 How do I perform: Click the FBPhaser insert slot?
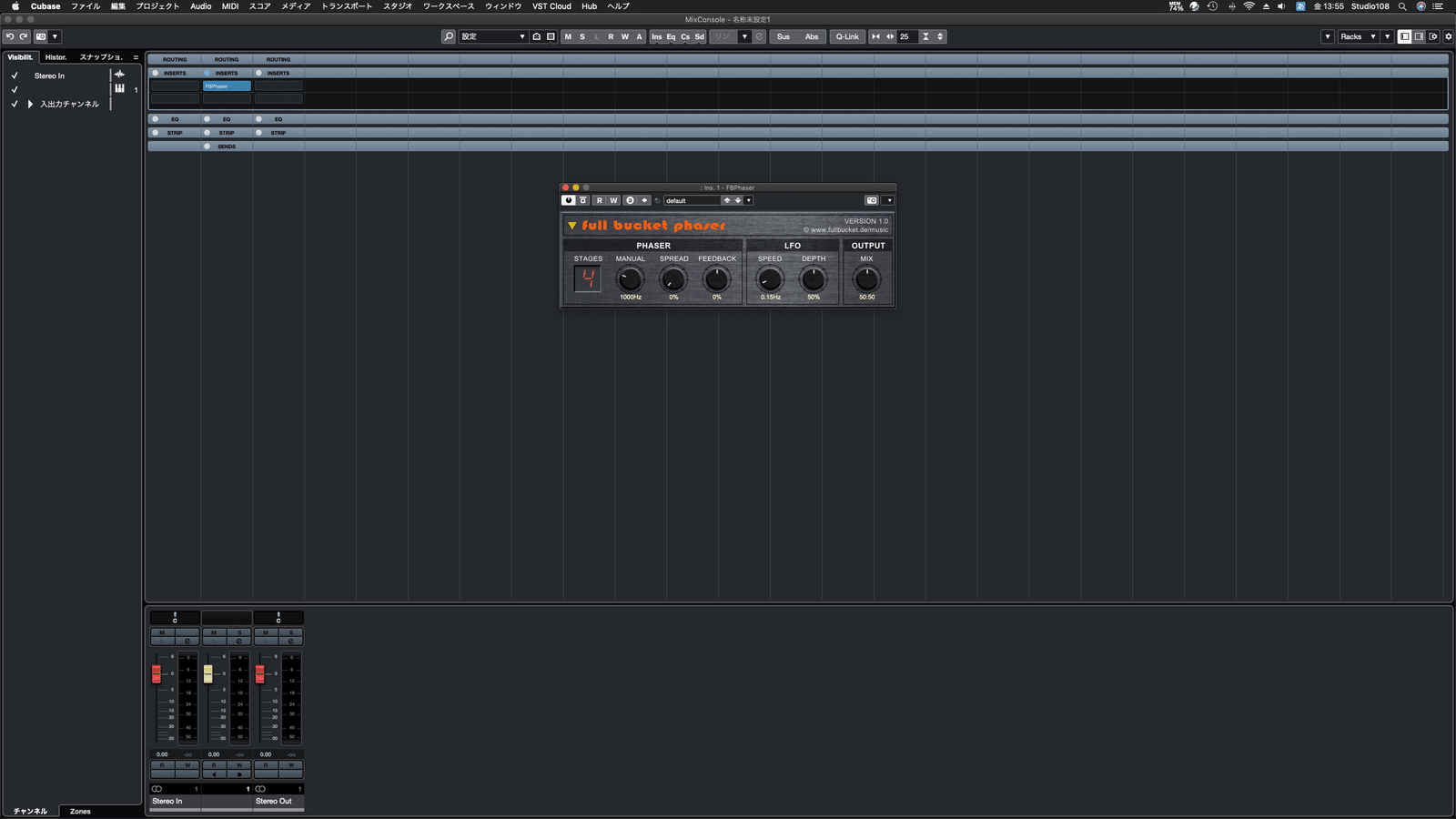227,86
